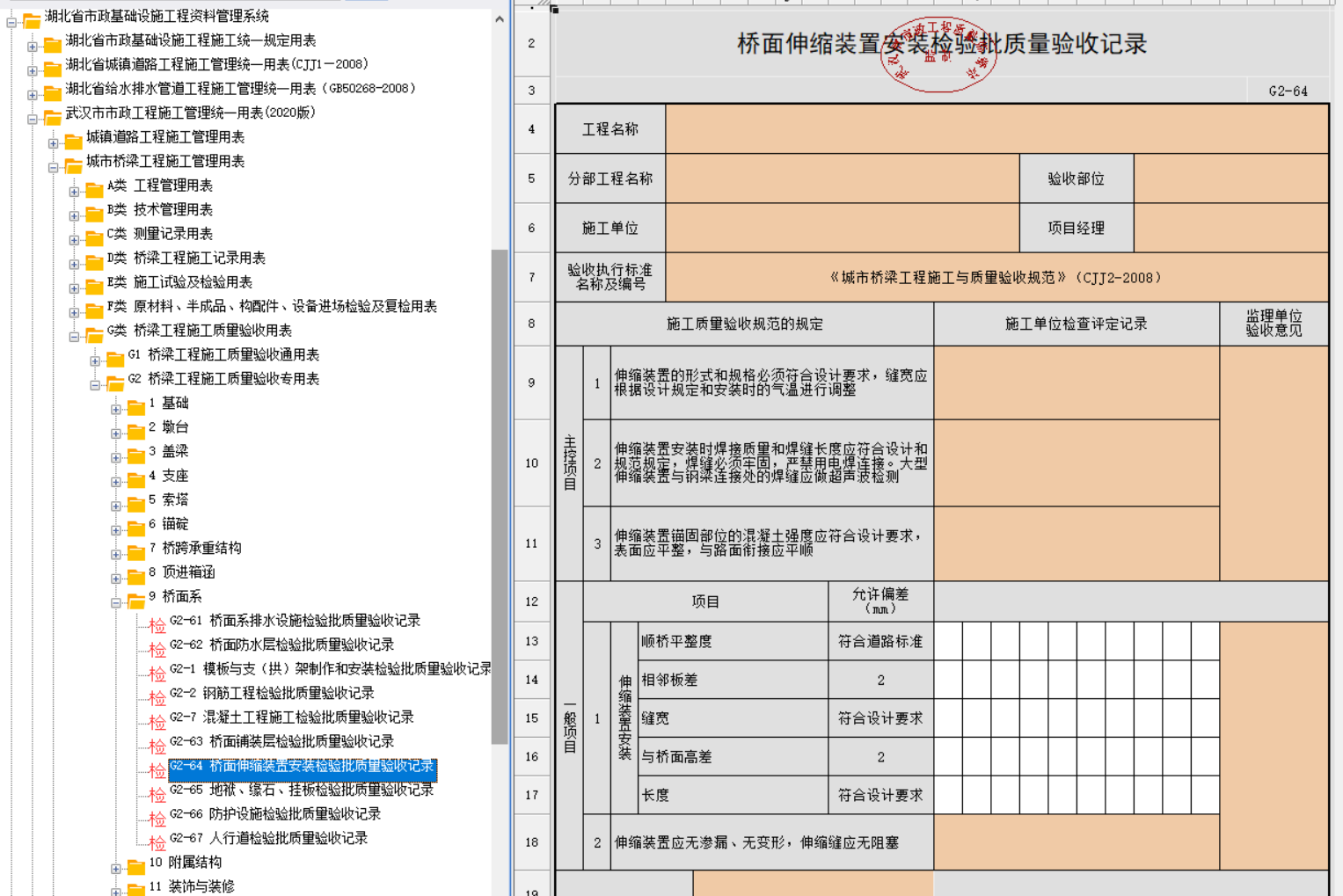
Task: Click the 检 icon for G2-67 人行道 record
Action: [157, 842]
